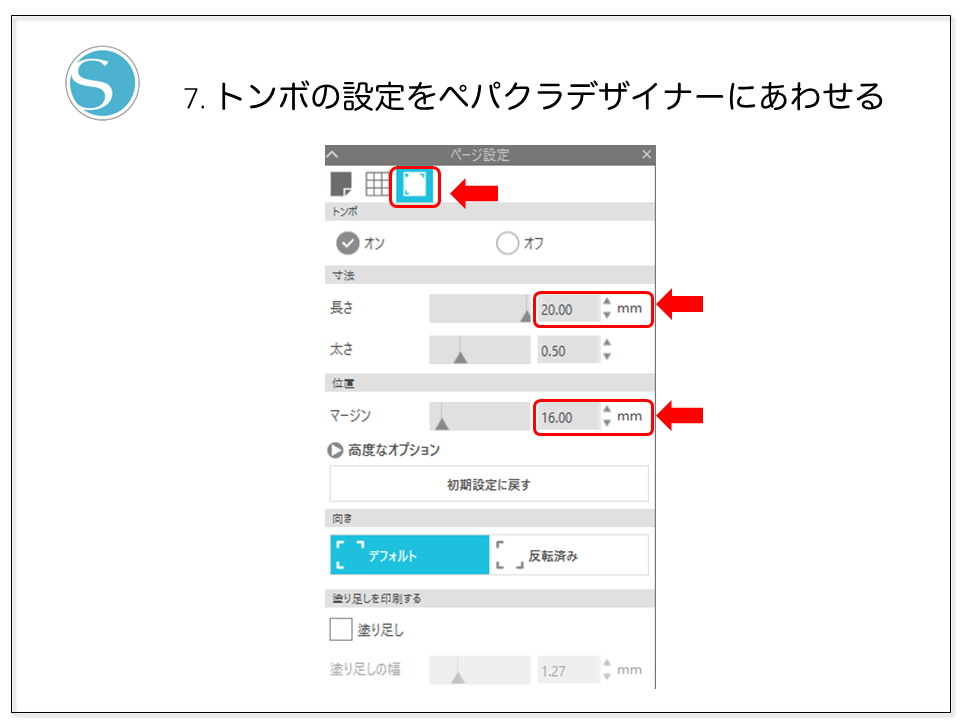Click the 太さ thickness slider
This screenshot has height=720, width=960.
tap(480, 350)
